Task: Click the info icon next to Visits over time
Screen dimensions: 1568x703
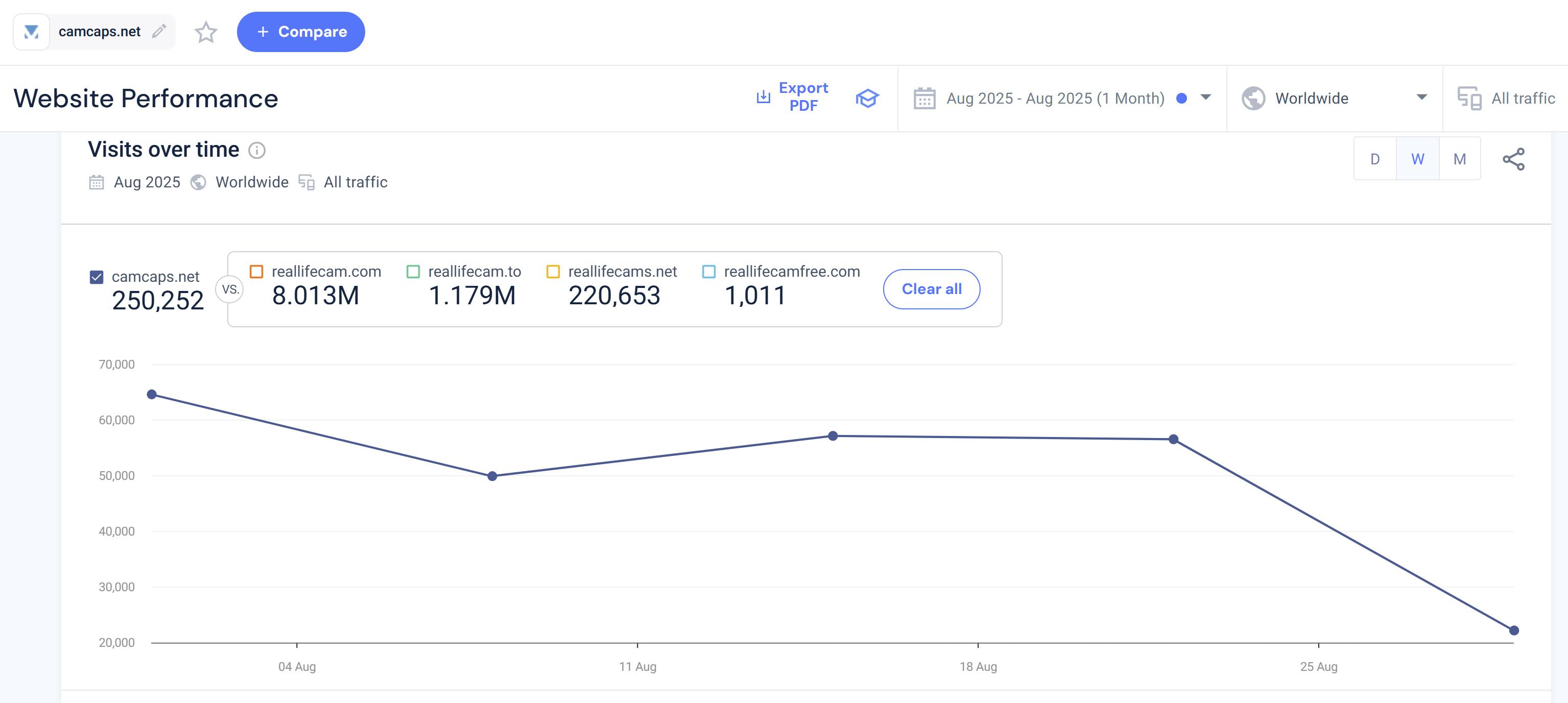Action: [257, 150]
